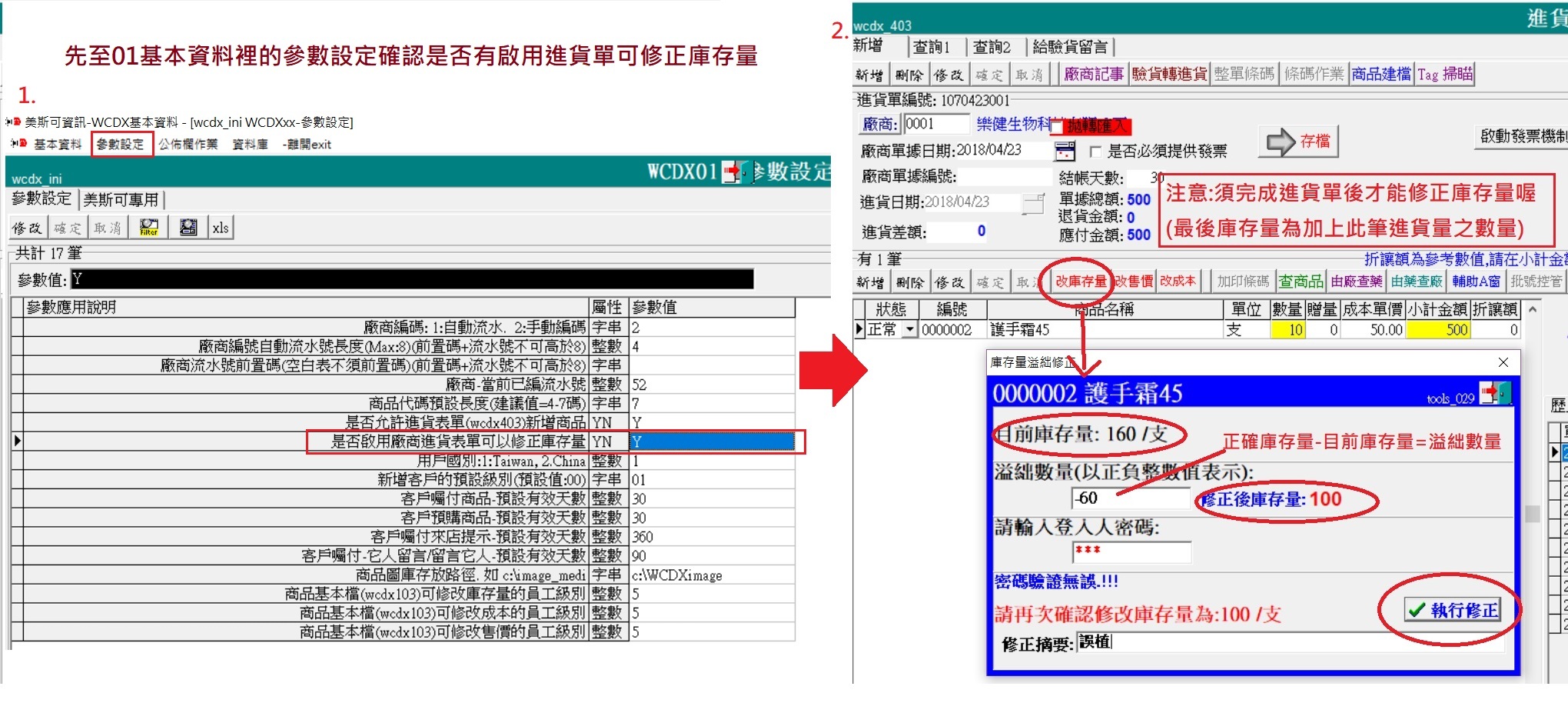
Task: Toggle the 拋轉匯入 checkbox
Action: pyautogui.click(x=1057, y=126)
